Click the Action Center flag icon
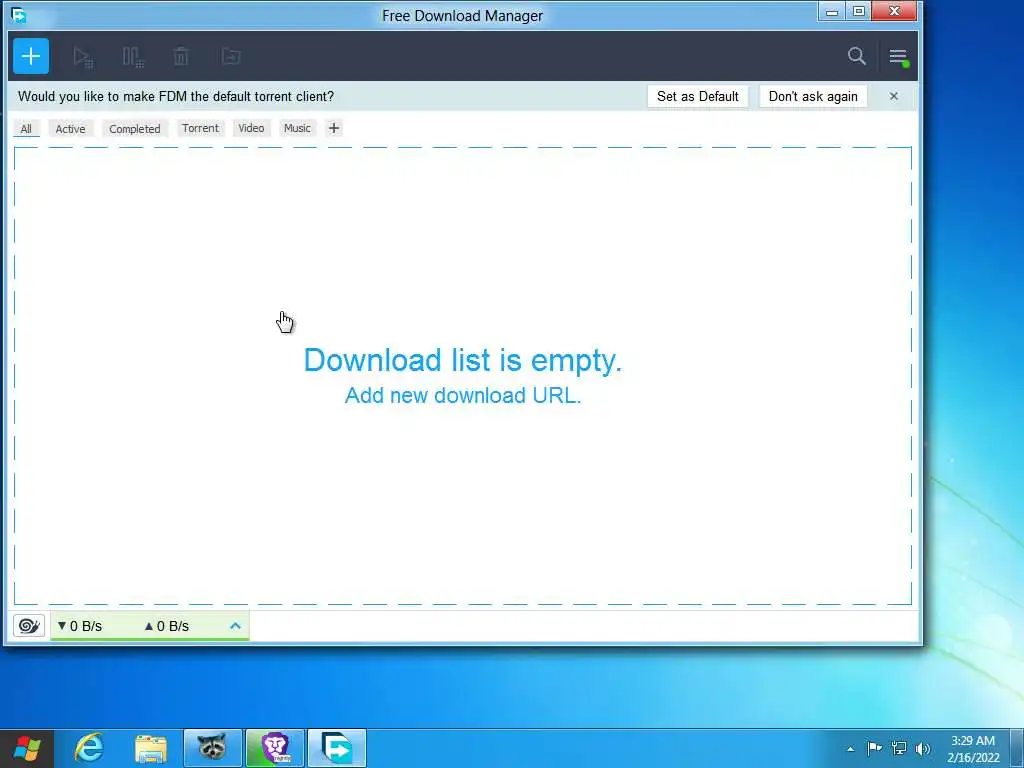Image resolution: width=1024 pixels, height=768 pixels. pyautogui.click(x=874, y=748)
